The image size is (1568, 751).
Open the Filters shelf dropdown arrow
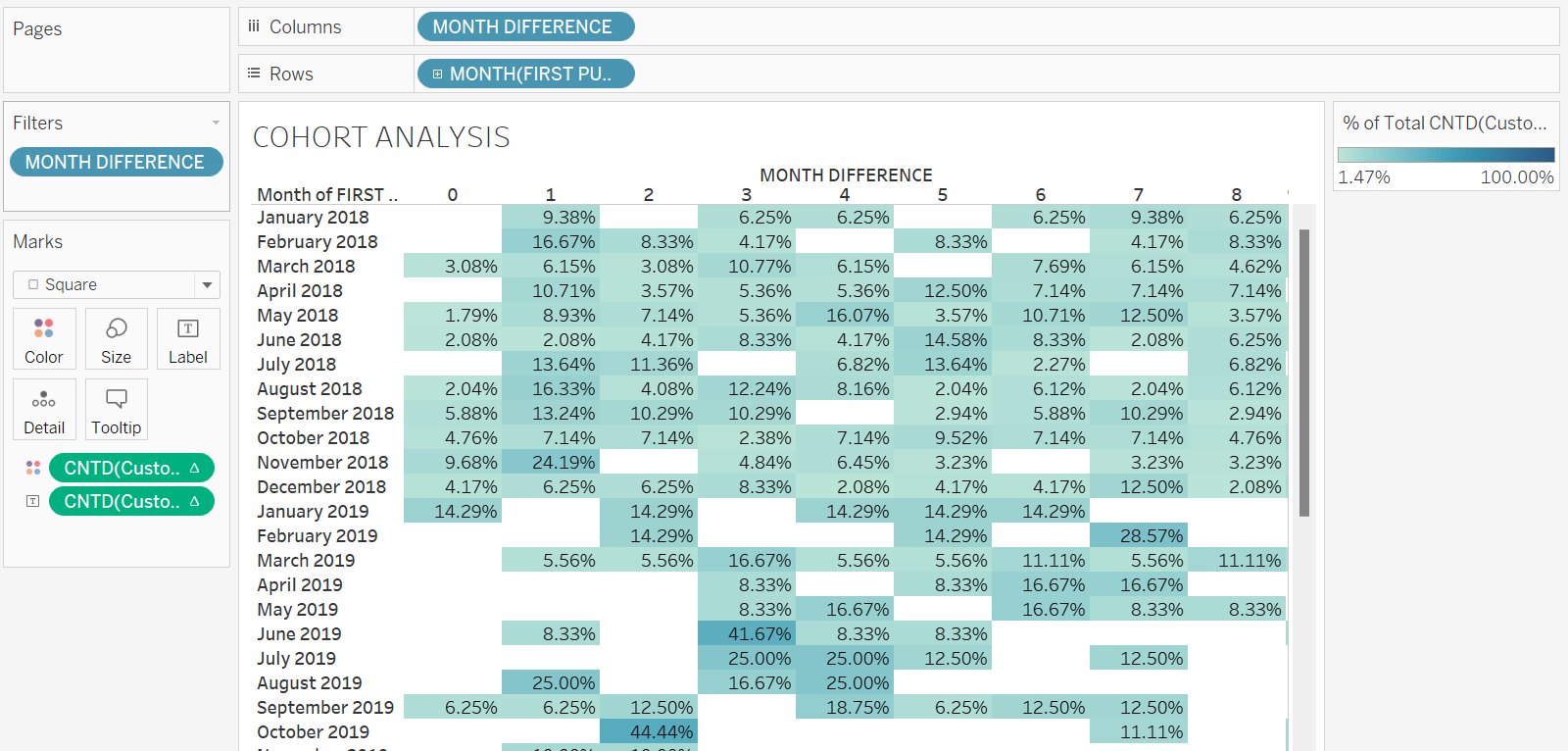tap(216, 123)
